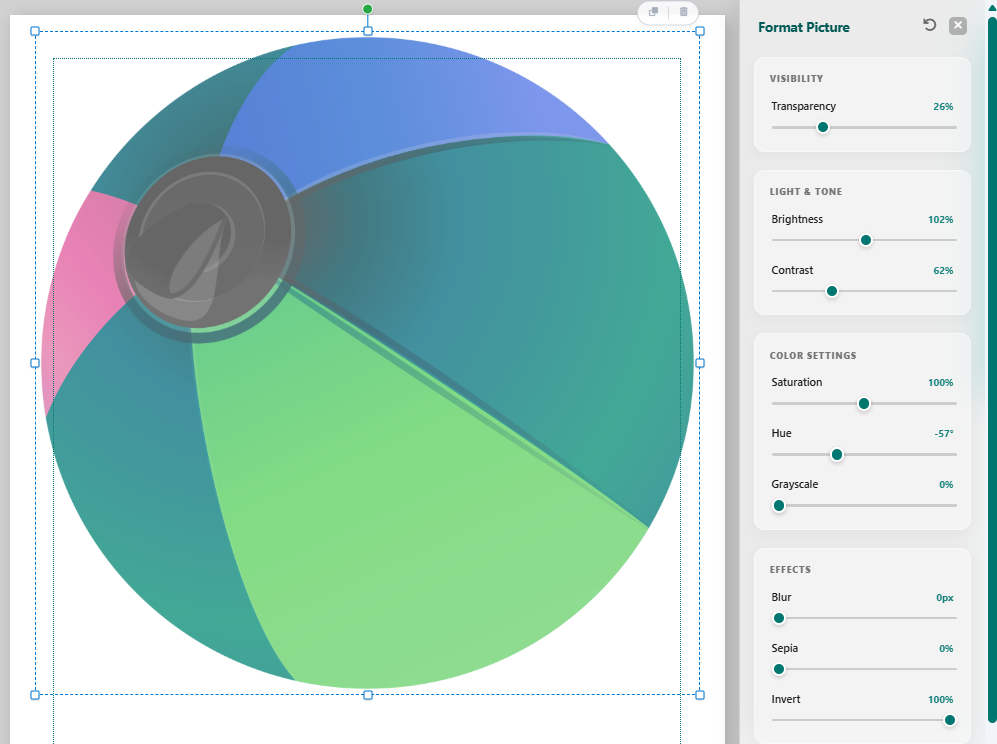Screen dimensions: 997x744
Task: Click the Saturation slider knob
Action: pyautogui.click(x=863, y=404)
